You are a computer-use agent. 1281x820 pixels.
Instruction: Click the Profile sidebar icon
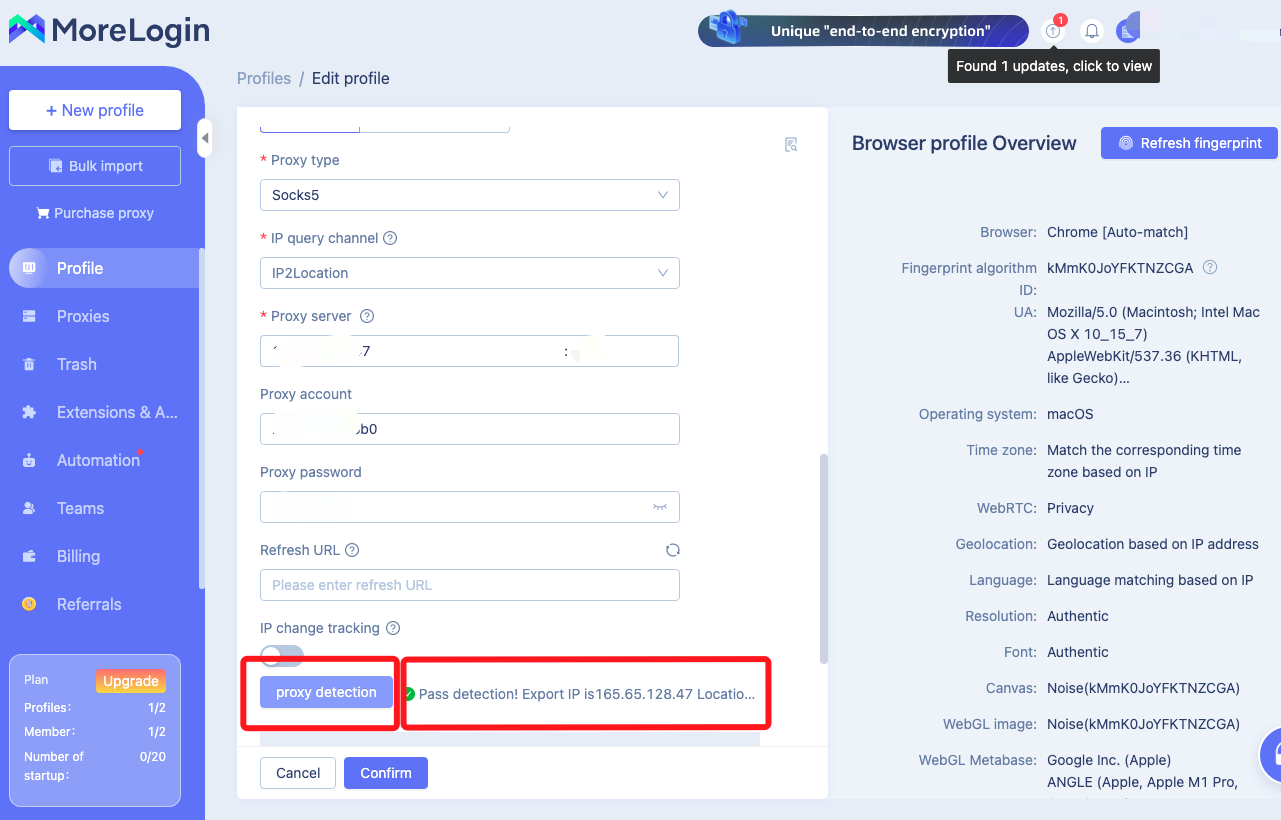pyautogui.click(x=29, y=268)
